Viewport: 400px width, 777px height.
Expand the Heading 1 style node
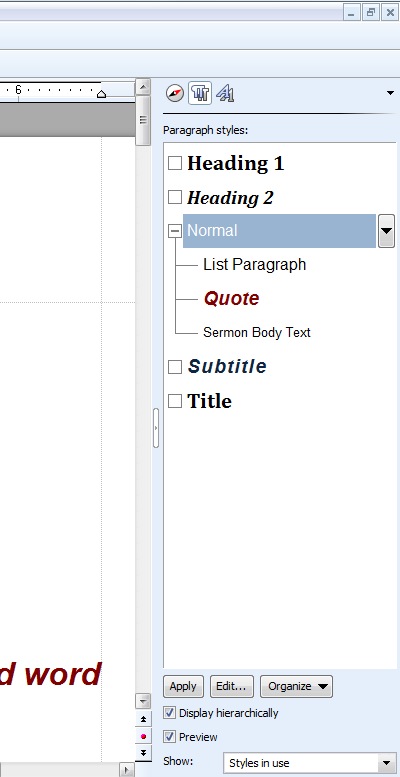[x=174, y=163]
